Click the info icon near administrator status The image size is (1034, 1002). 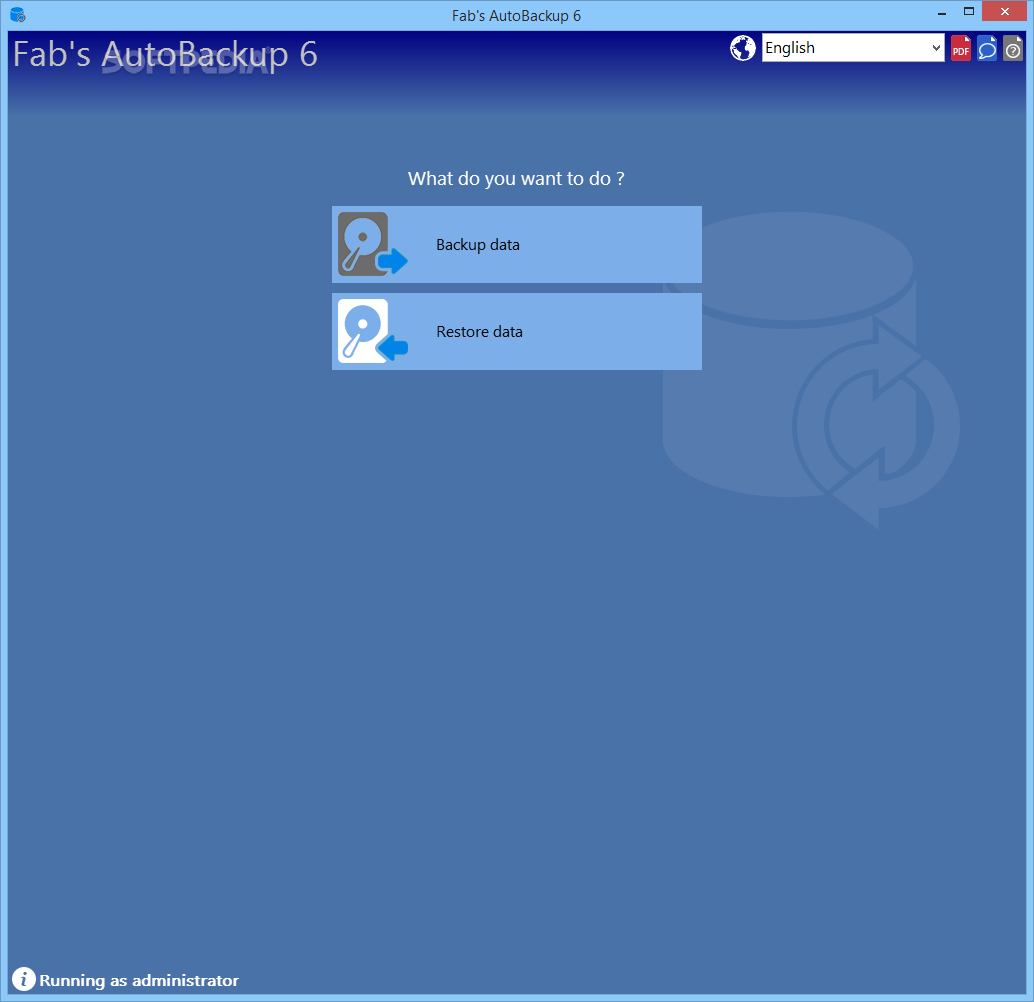[24, 979]
